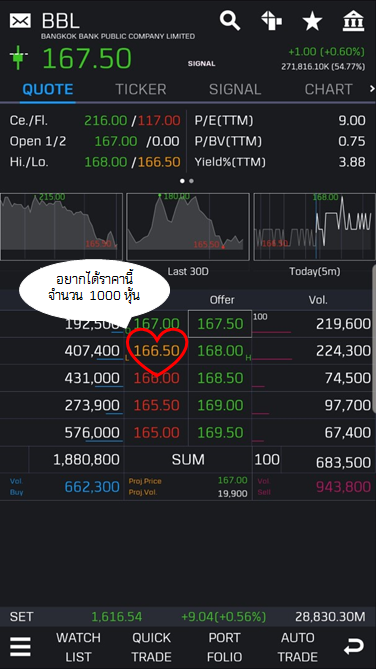Tap the change +1.00 (+0.60%)

tap(326, 52)
